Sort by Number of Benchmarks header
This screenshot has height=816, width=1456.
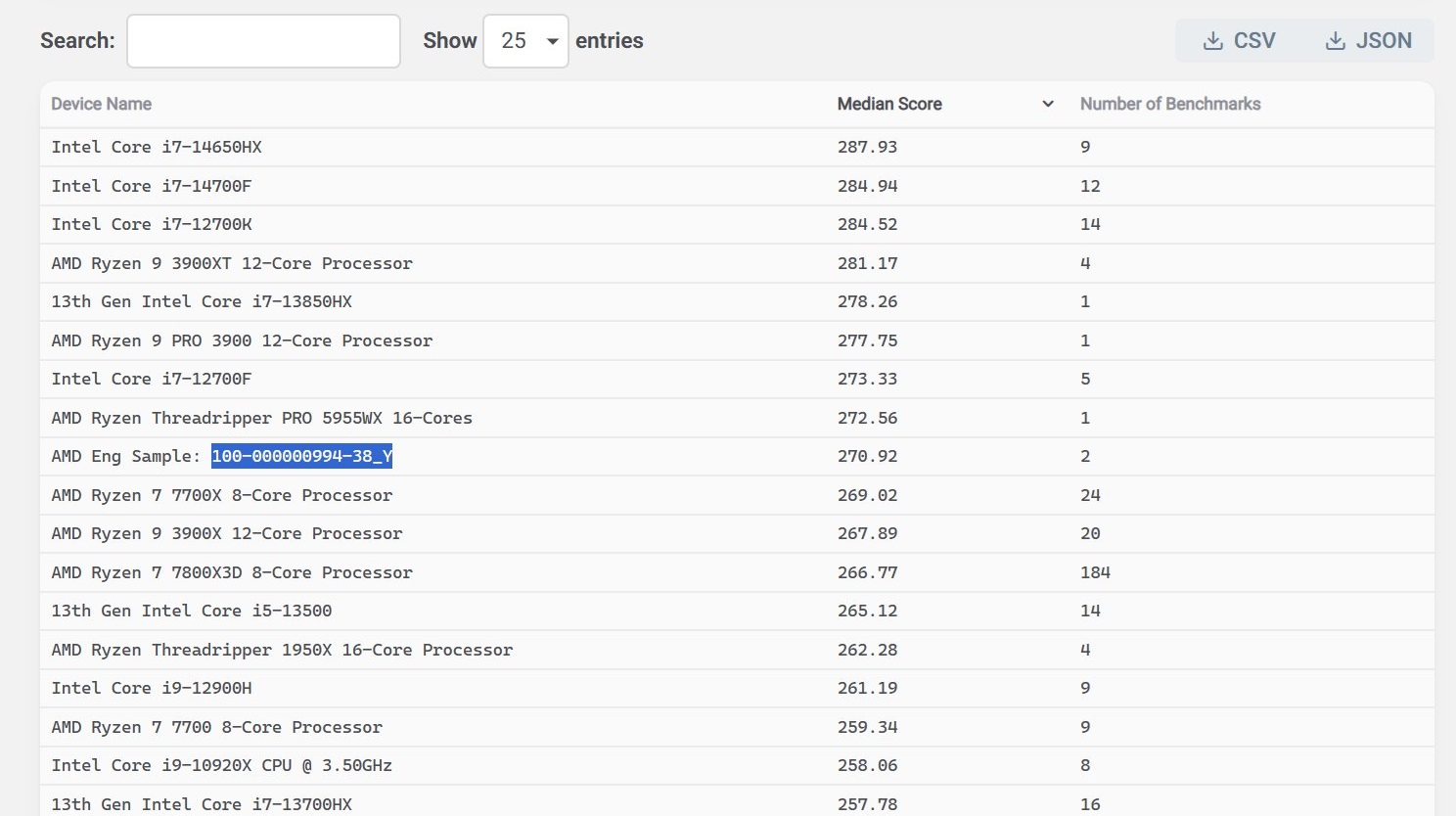1169,104
